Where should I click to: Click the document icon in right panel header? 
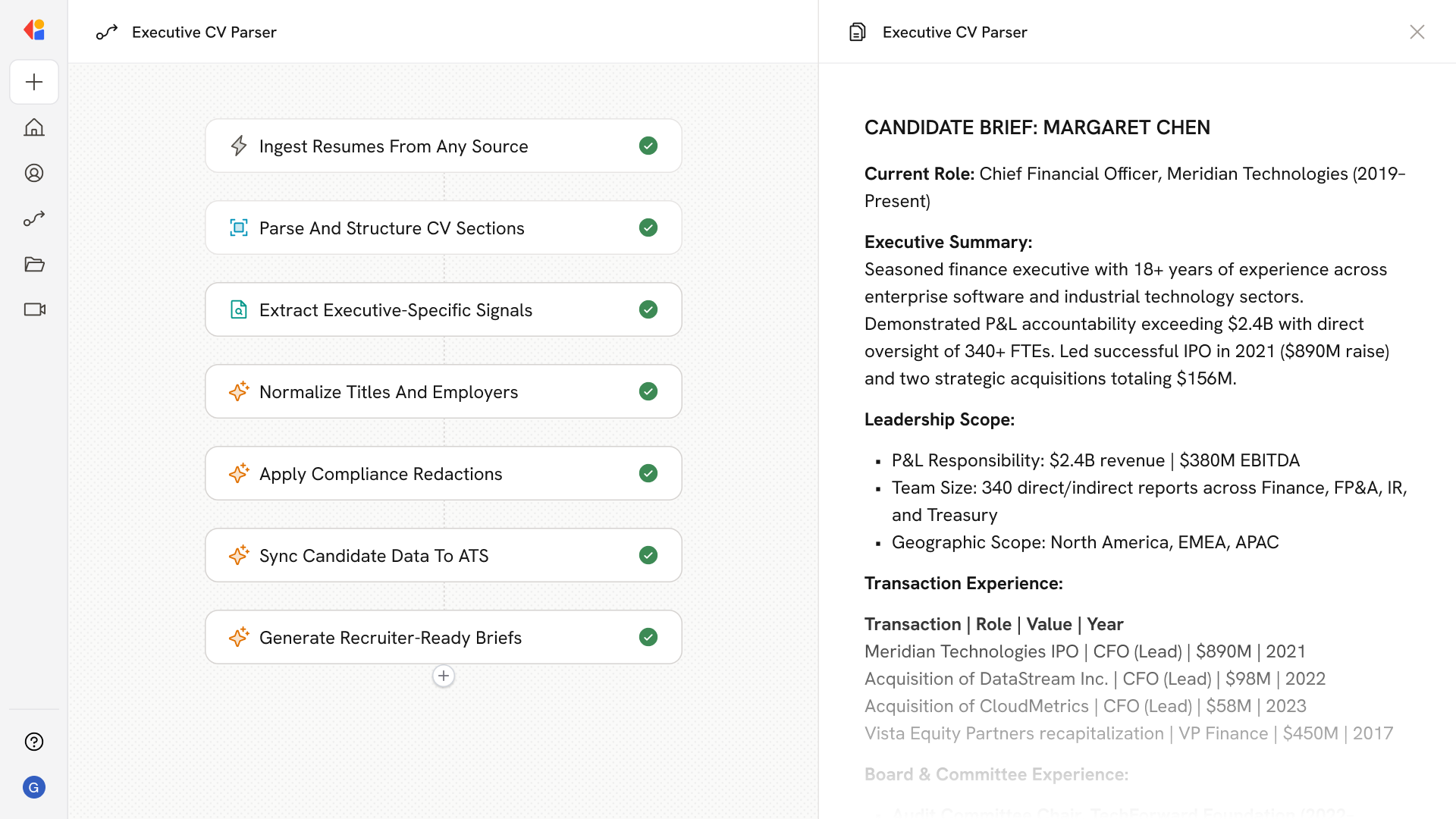click(857, 32)
